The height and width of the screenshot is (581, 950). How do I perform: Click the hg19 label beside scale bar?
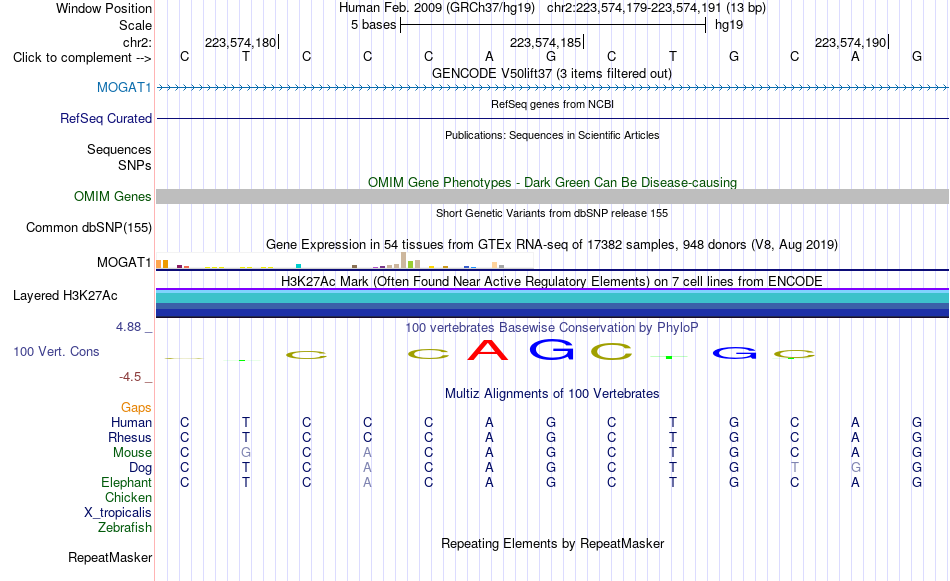tap(729, 25)
